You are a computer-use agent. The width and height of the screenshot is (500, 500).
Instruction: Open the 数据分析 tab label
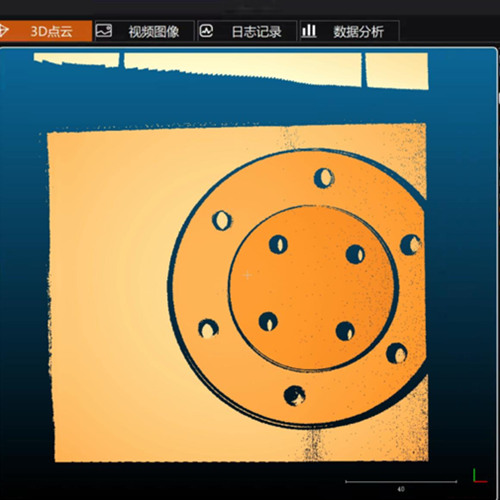[x=358, y=32]
